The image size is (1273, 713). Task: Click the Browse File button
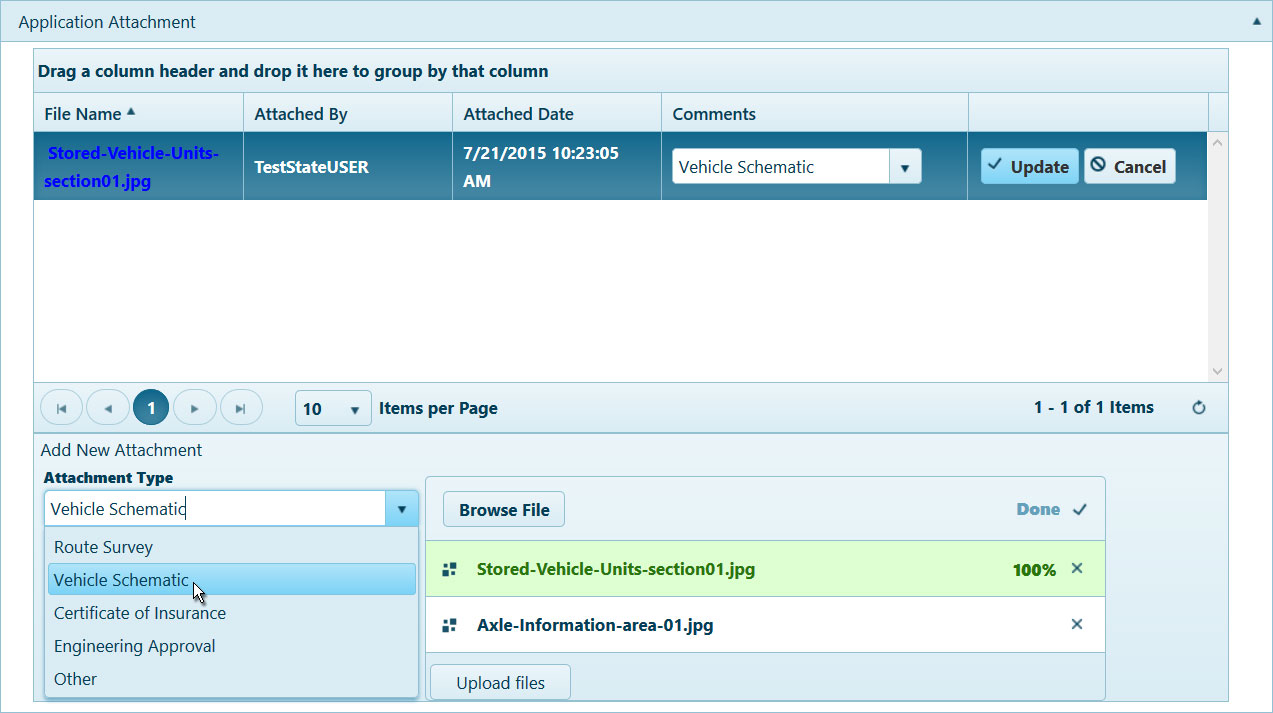504,510
